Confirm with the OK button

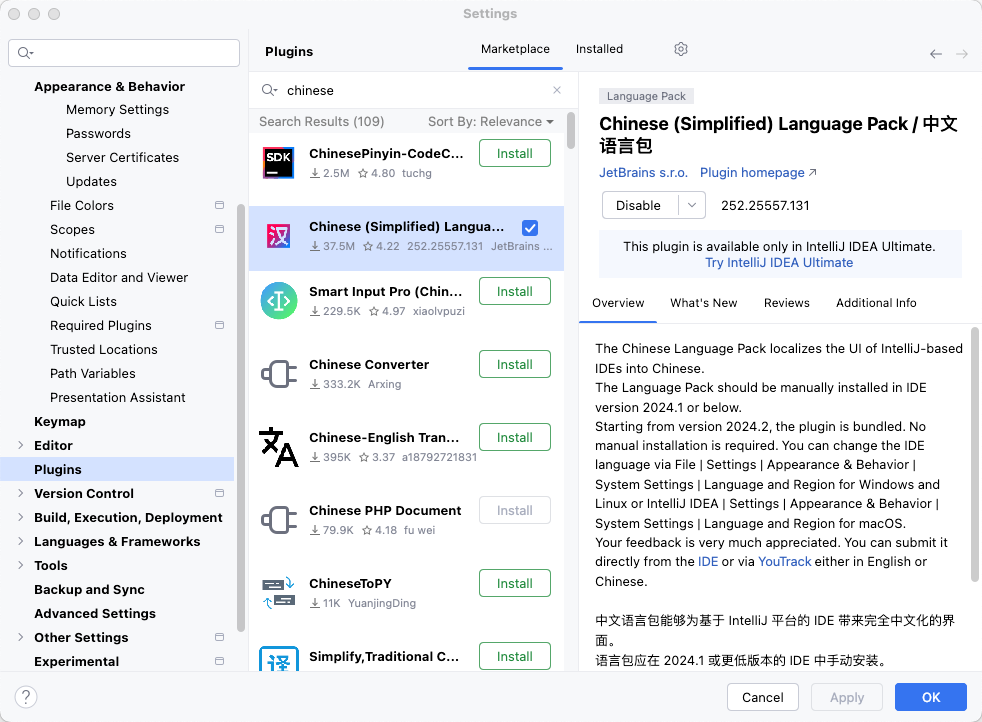(x=931, y=697)
